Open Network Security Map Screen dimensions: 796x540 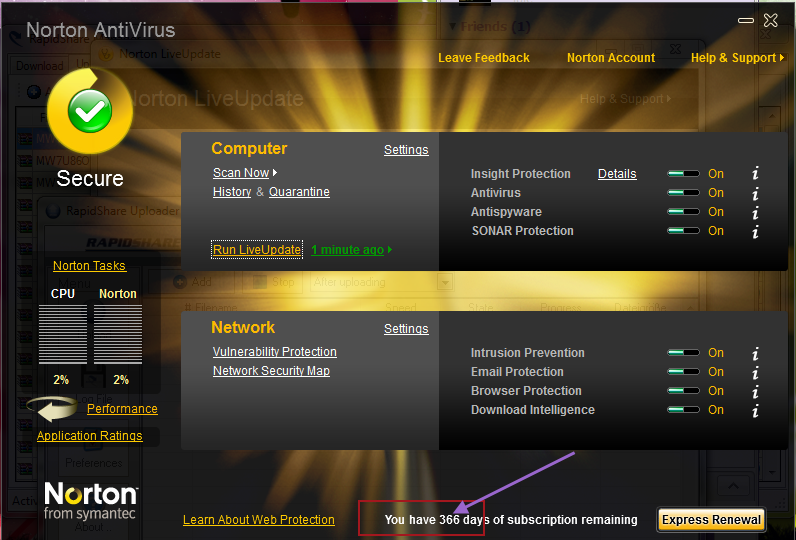(x=271, y=371)
